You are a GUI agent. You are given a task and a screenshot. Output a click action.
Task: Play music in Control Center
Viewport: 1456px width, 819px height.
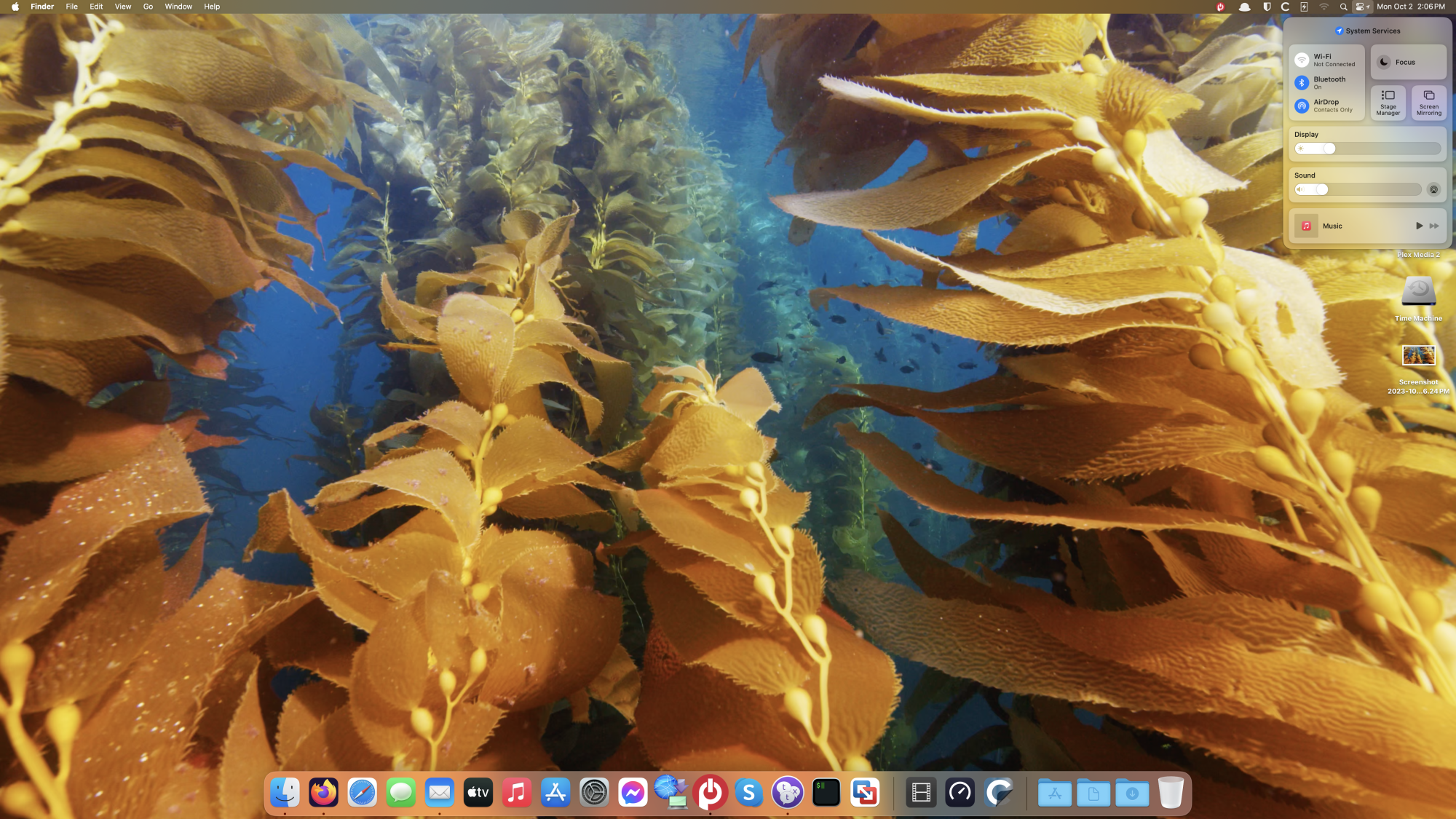(1419, 226)
